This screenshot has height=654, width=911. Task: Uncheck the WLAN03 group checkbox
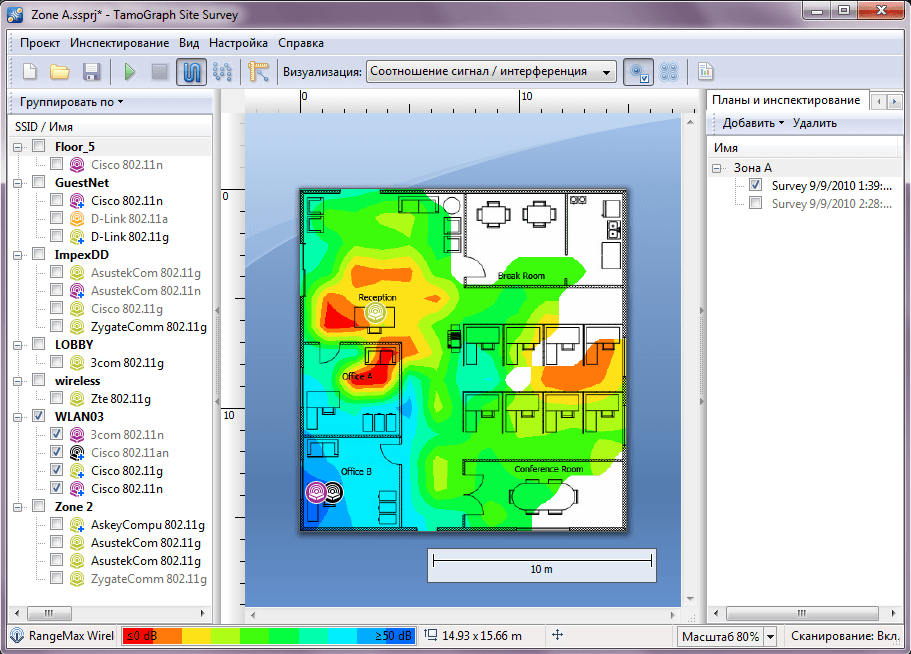pos(38,416)
